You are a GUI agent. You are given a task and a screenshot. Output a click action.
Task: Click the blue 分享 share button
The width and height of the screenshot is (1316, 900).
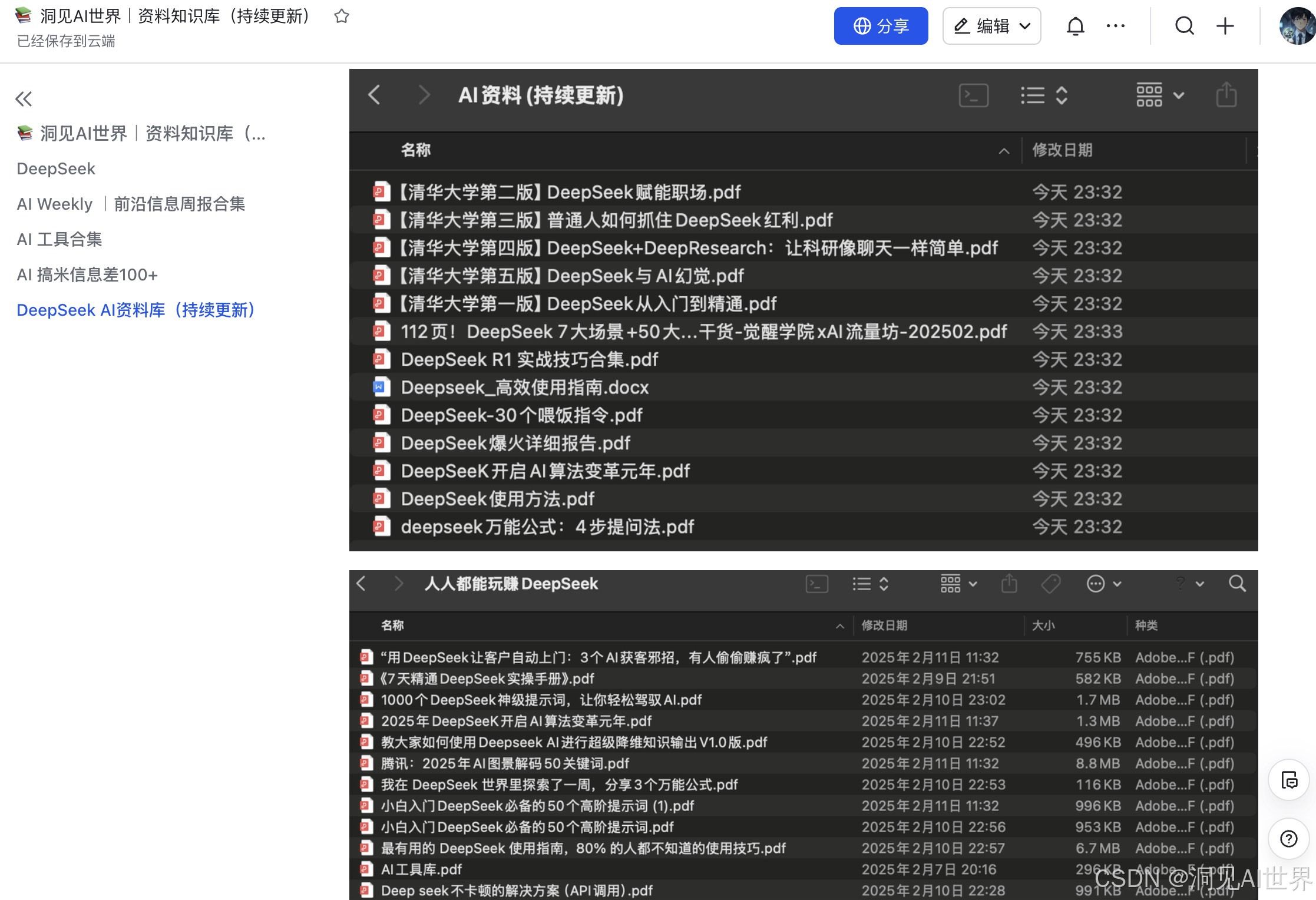[x=881, y=26]
